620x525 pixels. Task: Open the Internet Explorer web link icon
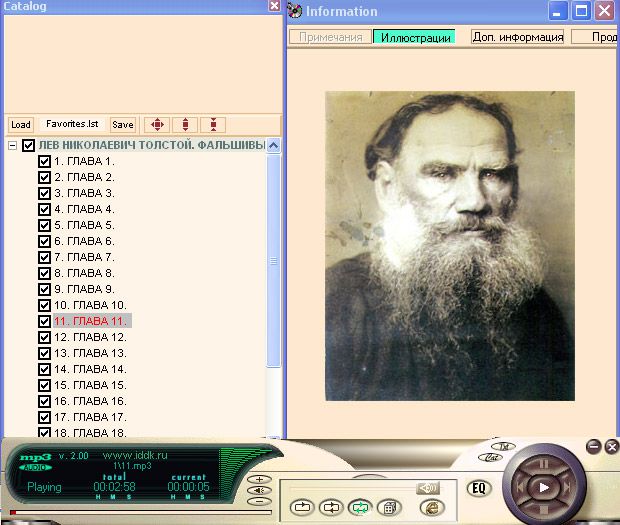(431, 507)
